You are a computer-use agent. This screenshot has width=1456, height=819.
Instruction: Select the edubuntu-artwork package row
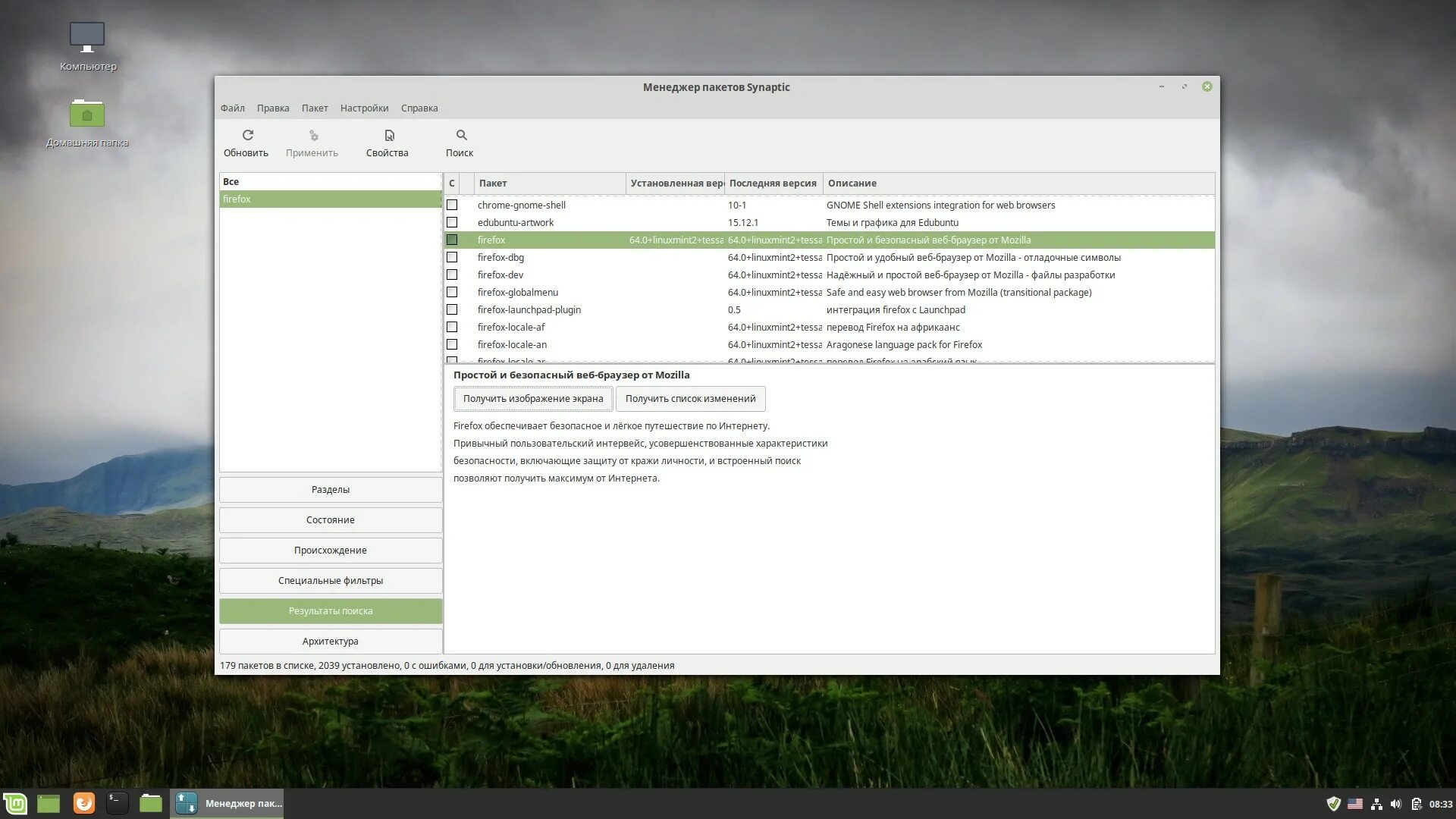pos(830,222)
